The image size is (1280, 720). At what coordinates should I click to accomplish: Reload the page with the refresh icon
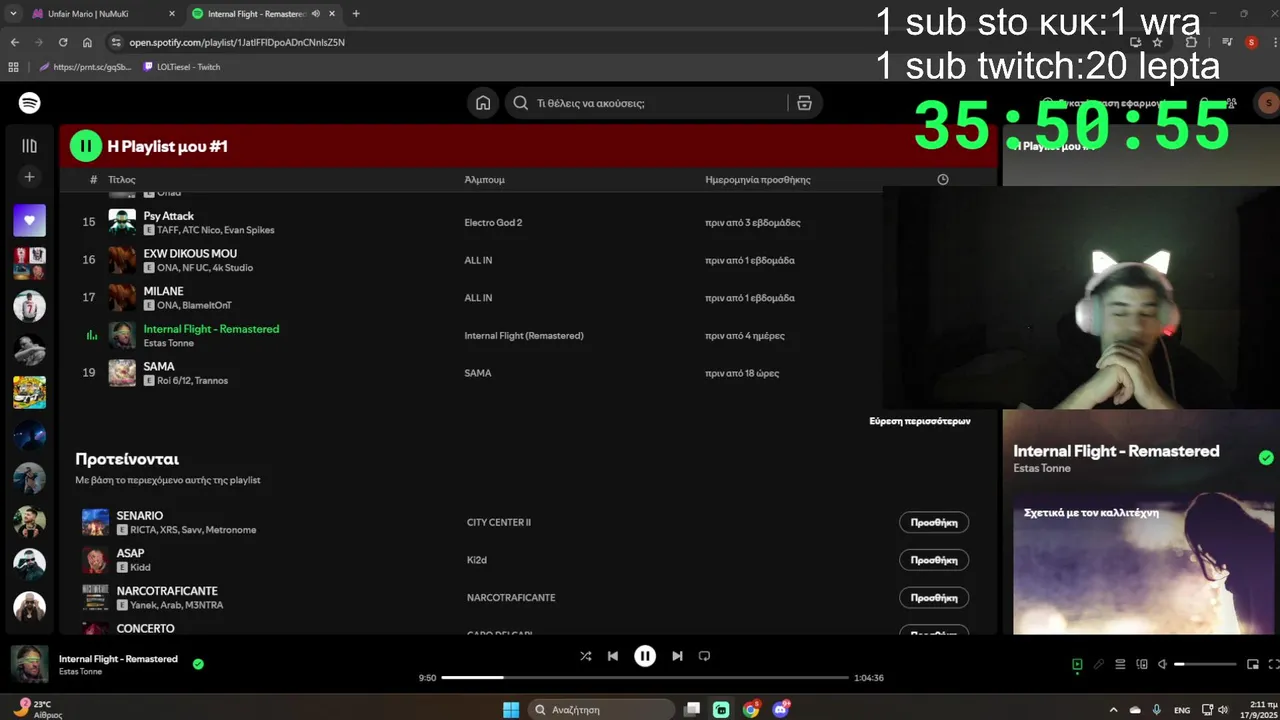(x=63, y=42)
